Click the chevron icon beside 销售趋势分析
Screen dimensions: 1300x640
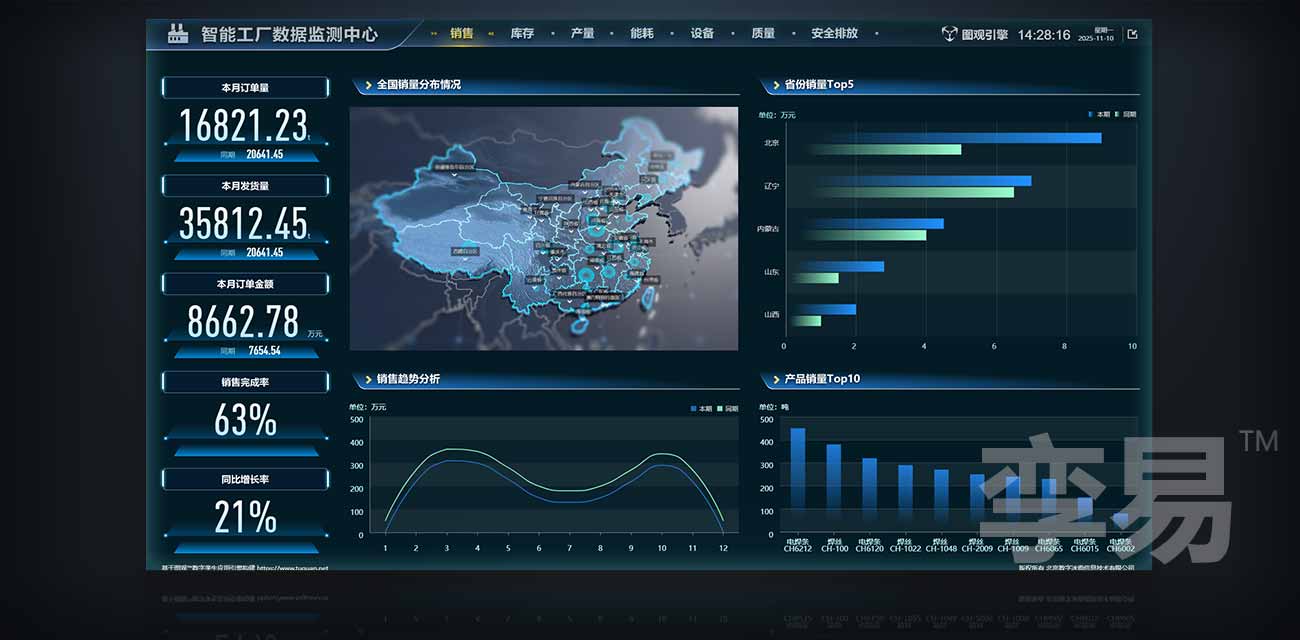[368, 380]
